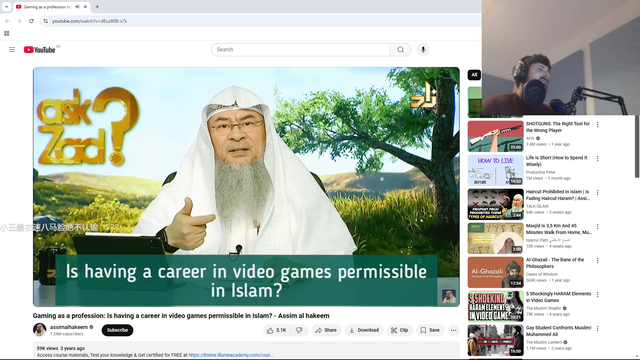Viewport: 640px width, 360px height.
Task: Open assimalhakeem channel avatar
Action: pyautogui.click(x=40, y=330)
